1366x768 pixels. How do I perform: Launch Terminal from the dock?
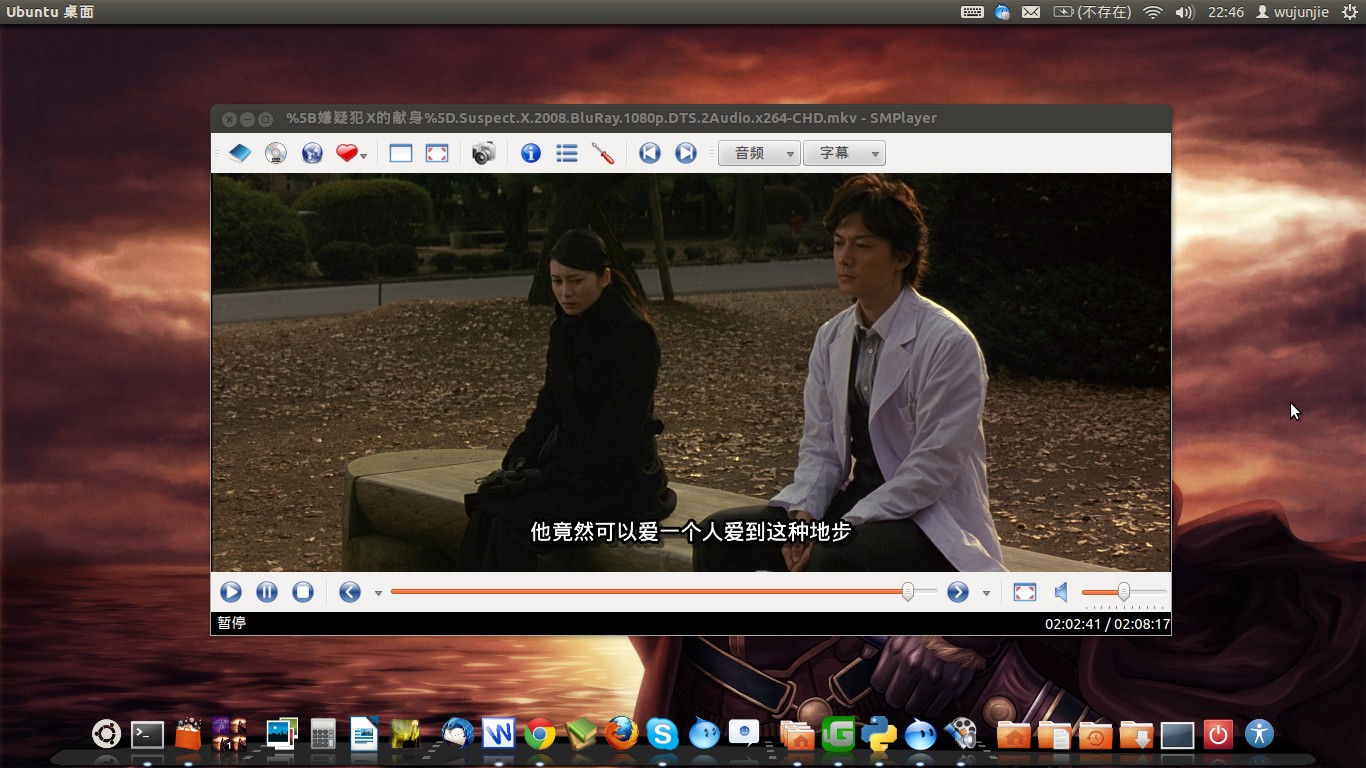point(148,735)
